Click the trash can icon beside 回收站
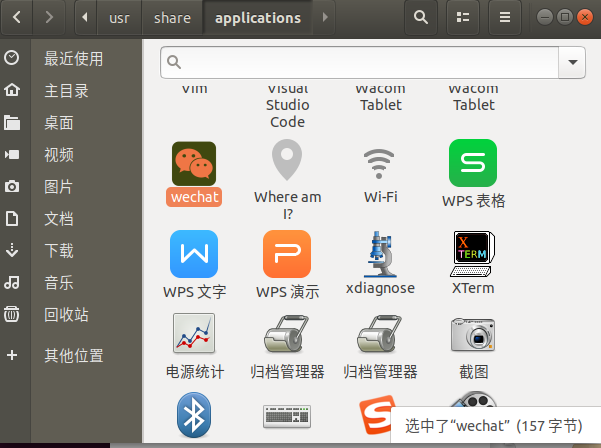This screenshot has height=448, width=601. coord(12,314)
